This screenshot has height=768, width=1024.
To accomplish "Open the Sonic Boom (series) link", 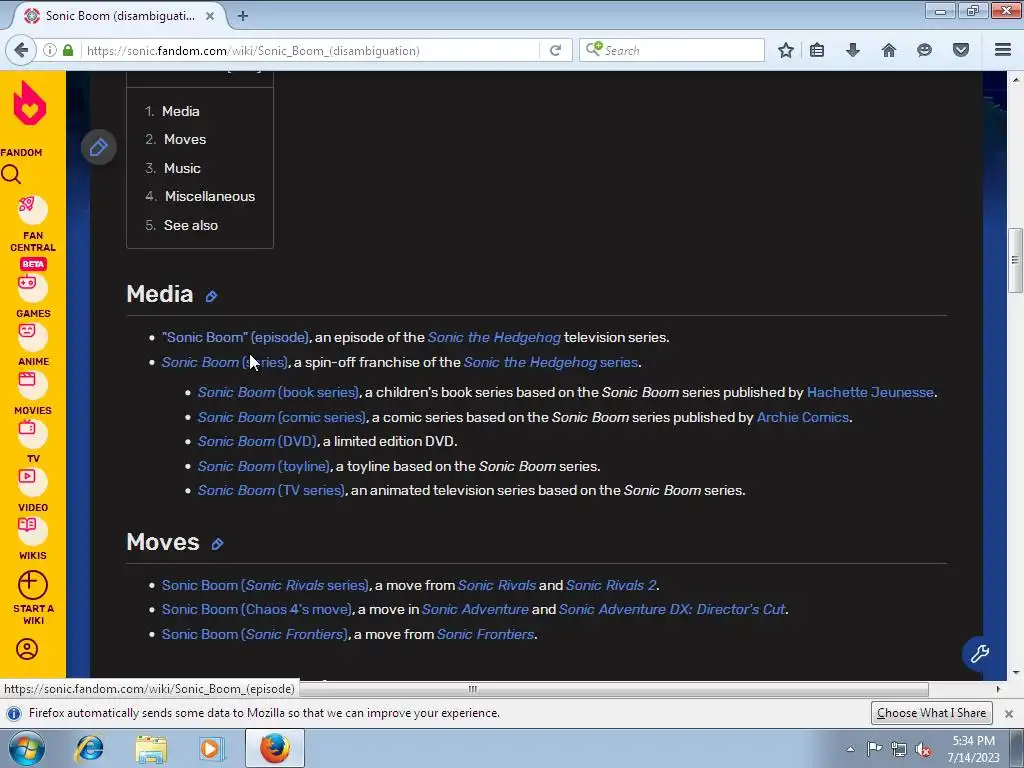I will 224,362.
